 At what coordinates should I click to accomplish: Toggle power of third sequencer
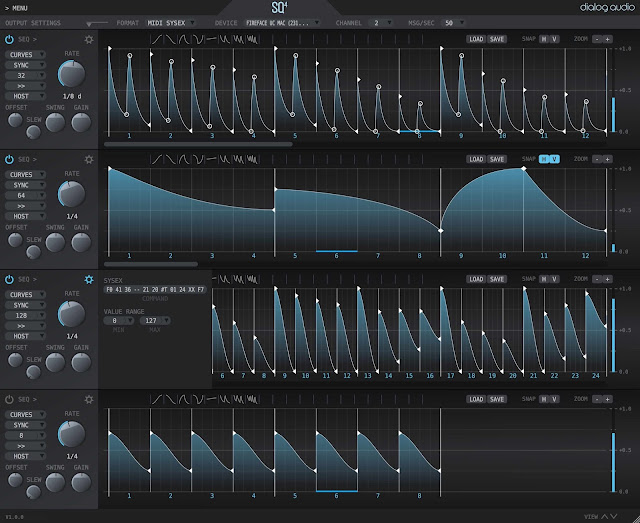(9, 279)
